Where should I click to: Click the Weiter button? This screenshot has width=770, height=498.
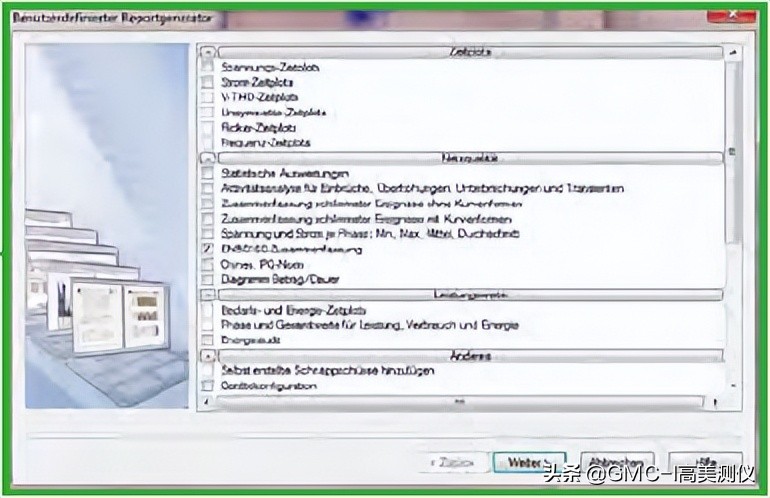(x=529, y=463)
